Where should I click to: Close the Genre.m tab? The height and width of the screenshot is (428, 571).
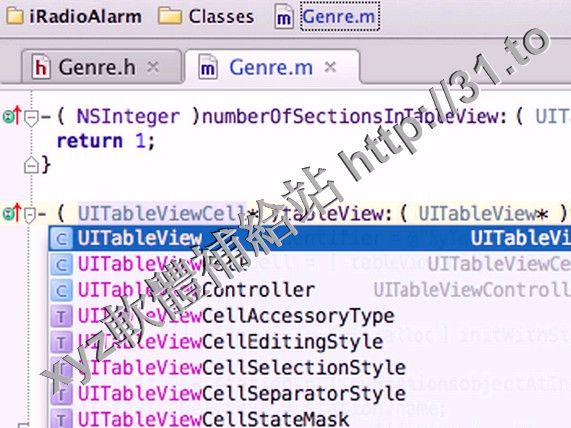tap(330, 67)
